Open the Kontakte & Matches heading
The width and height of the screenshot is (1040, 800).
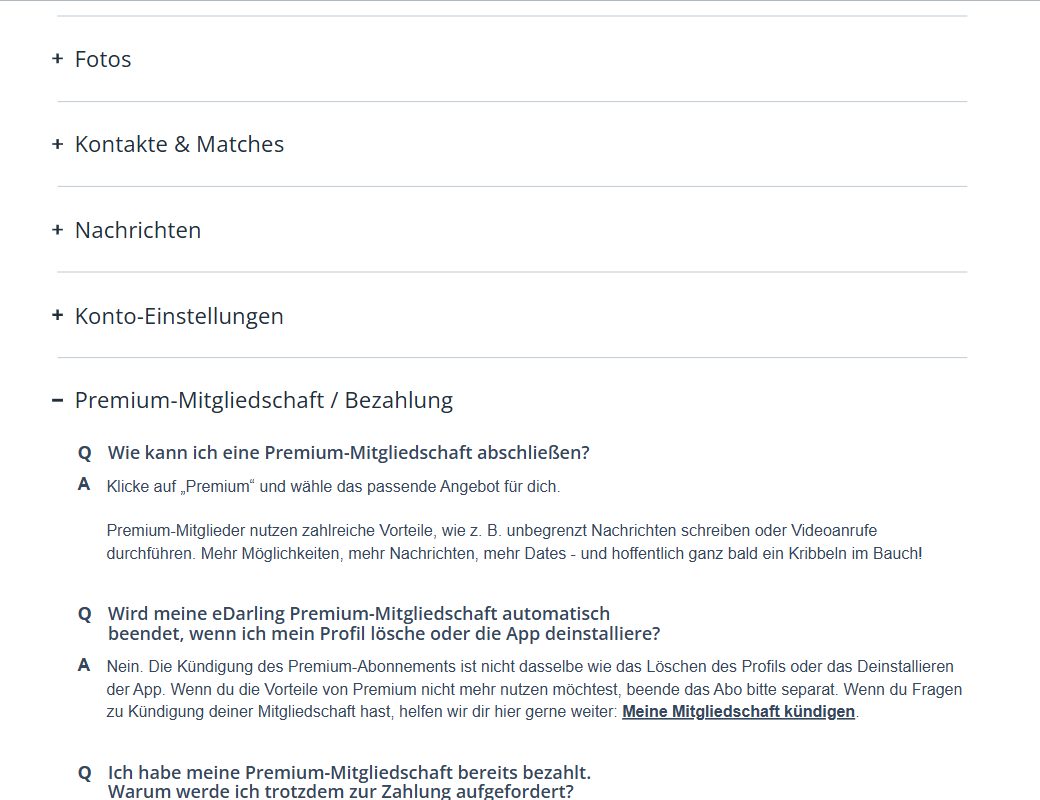[x=179, y=144]
